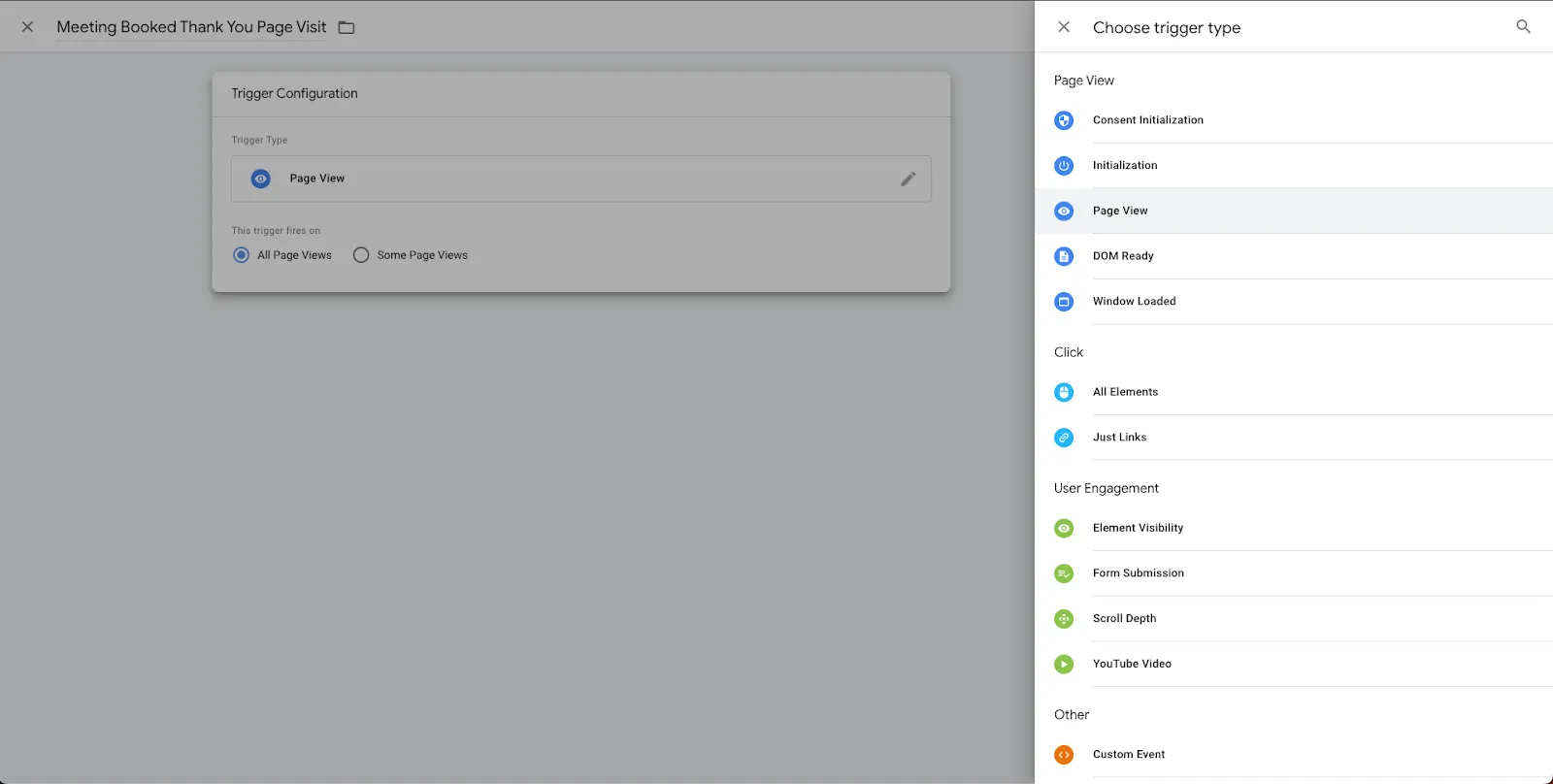1553x784 pixels.
Task: Choose Window Loaded trigger type
Action: coord(1294,302)
